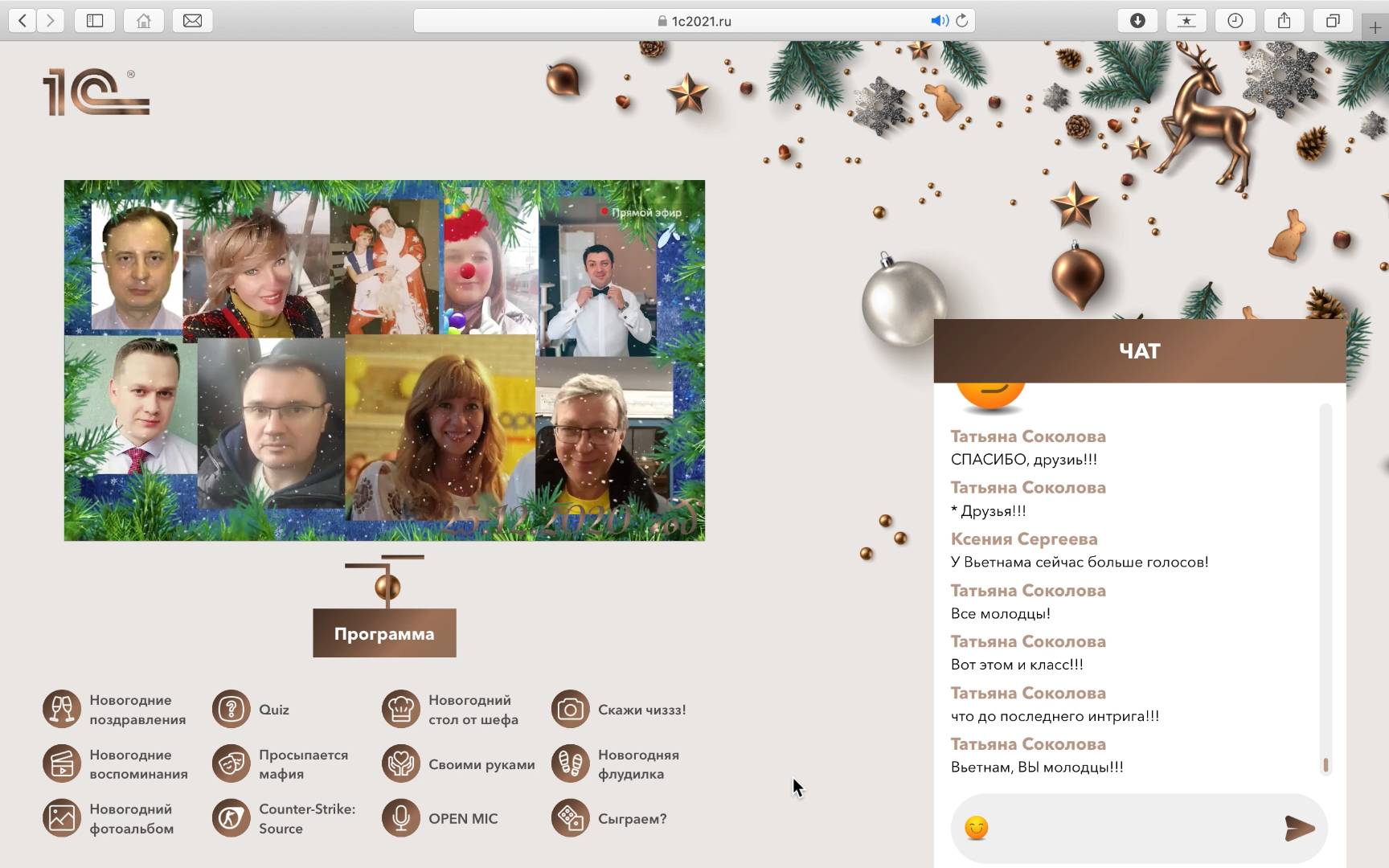Image resolution: width=1389 pixels, height=868 pixels.
Task: Click the dice icon for Сыграем?
Action: pos(570,818)
